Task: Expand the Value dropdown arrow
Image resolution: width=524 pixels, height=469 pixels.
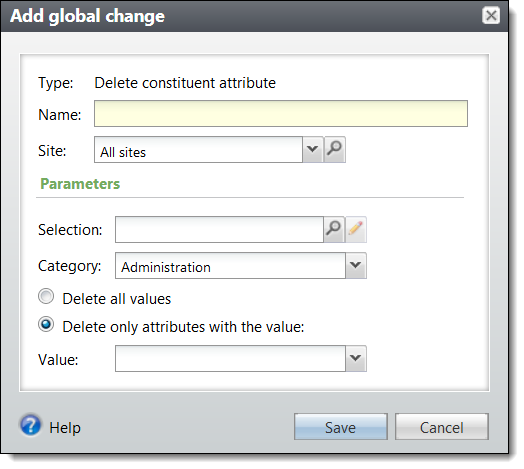Action: (x=356, y=359)
